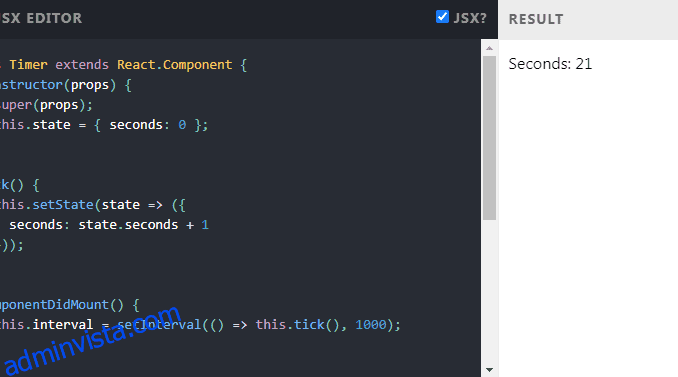The image size is (678, 377).
Task: Click 'state.seconds + 1' expression
Action: [144, 225]
